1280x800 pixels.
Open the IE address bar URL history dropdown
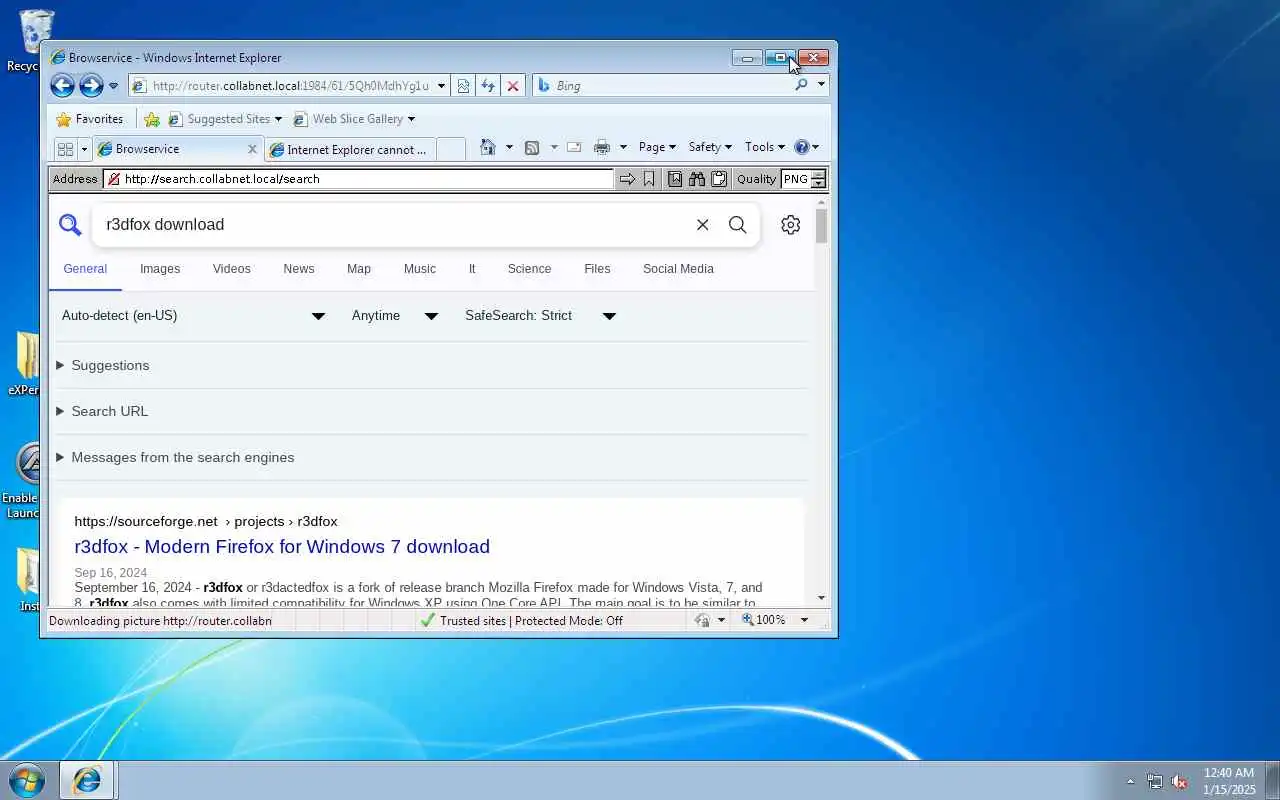coord(441,86)
